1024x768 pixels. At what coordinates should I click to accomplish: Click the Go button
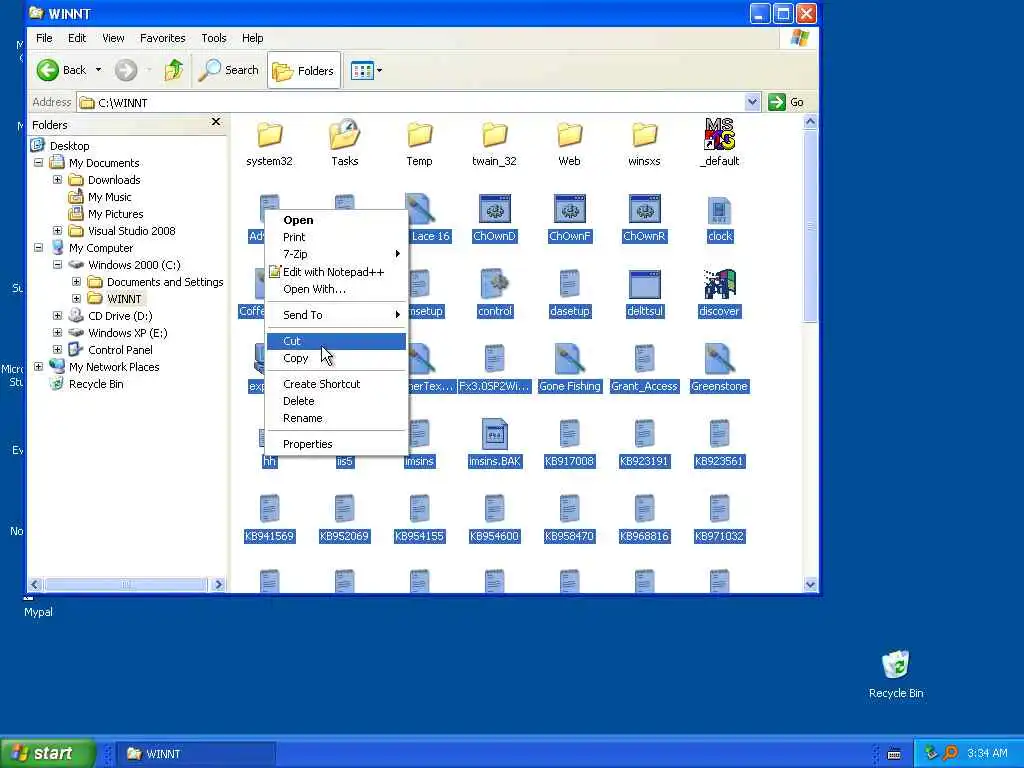click(x=786, y=102)
